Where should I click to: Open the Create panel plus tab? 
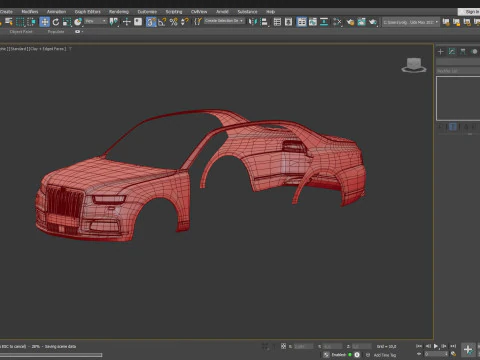pos(440,51)
